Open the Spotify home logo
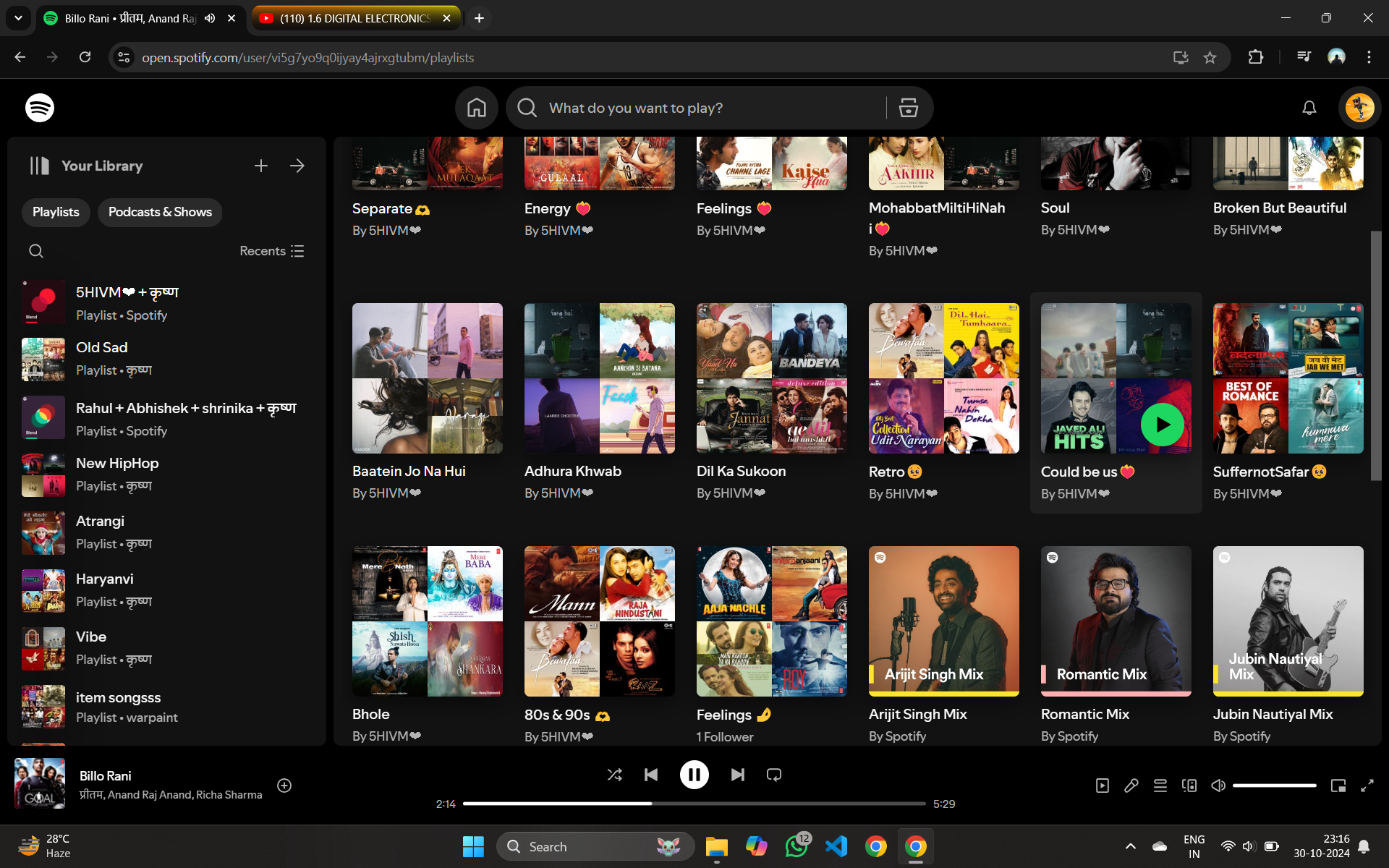The height and width of the screenshot is (868, 1389). coord(40,108)
